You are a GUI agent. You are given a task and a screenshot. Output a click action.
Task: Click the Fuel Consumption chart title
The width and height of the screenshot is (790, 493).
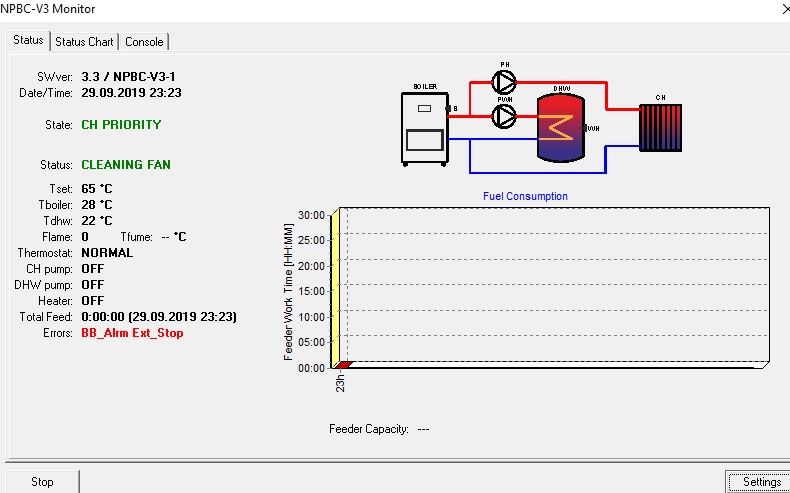(525, 197)
